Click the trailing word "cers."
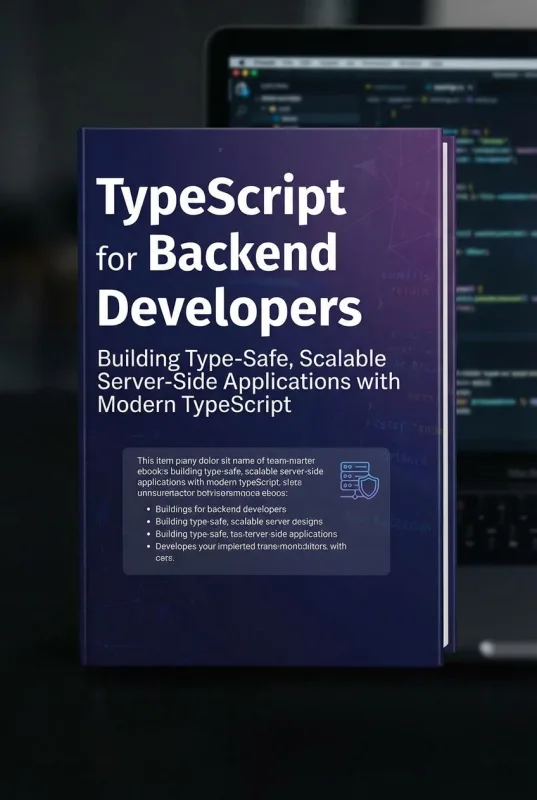Viewport: 537px width, 800px height. coord(165,558)
